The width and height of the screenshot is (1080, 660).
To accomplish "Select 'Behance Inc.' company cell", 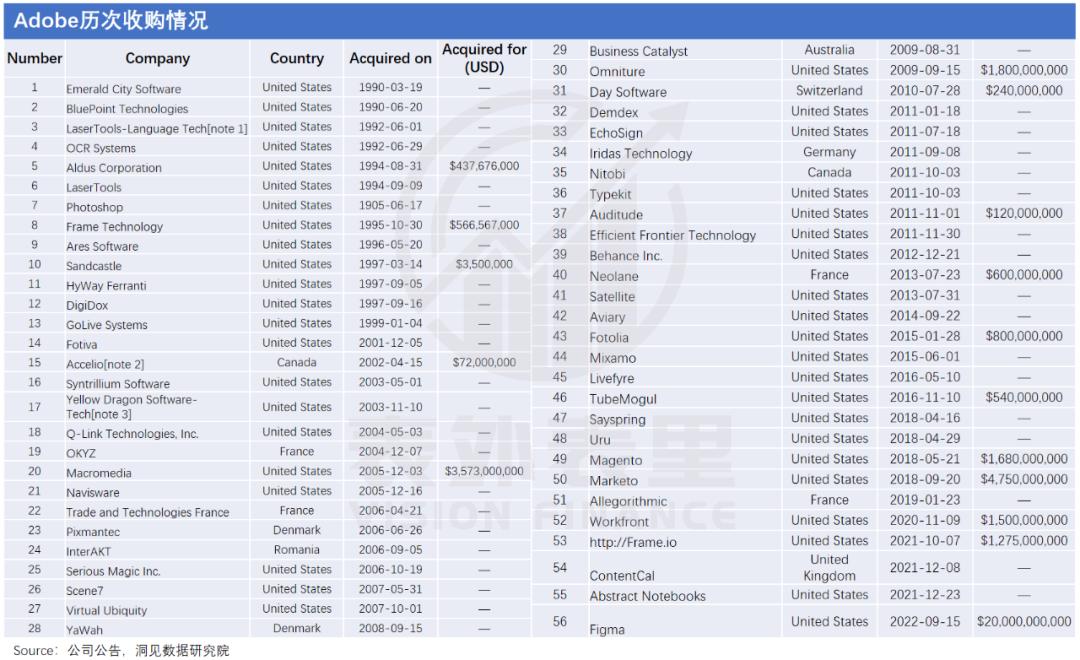I will point(625,256).
